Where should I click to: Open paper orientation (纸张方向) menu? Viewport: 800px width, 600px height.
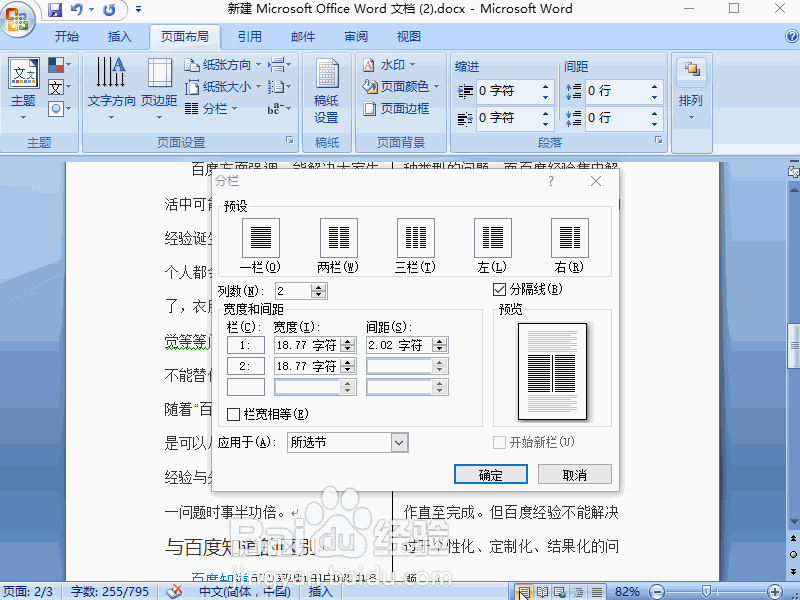223,65
